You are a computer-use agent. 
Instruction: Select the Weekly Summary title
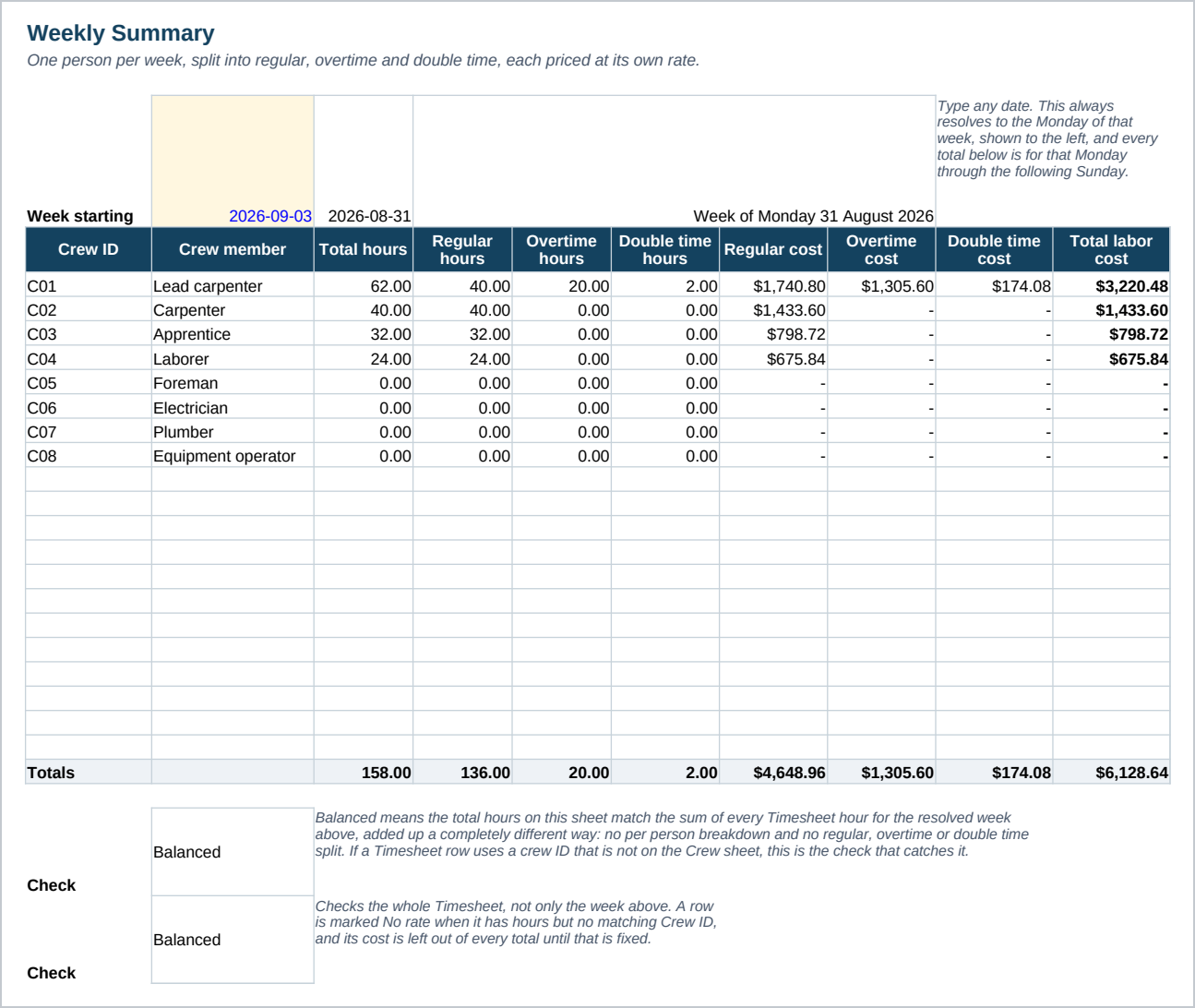click(121, 33)
